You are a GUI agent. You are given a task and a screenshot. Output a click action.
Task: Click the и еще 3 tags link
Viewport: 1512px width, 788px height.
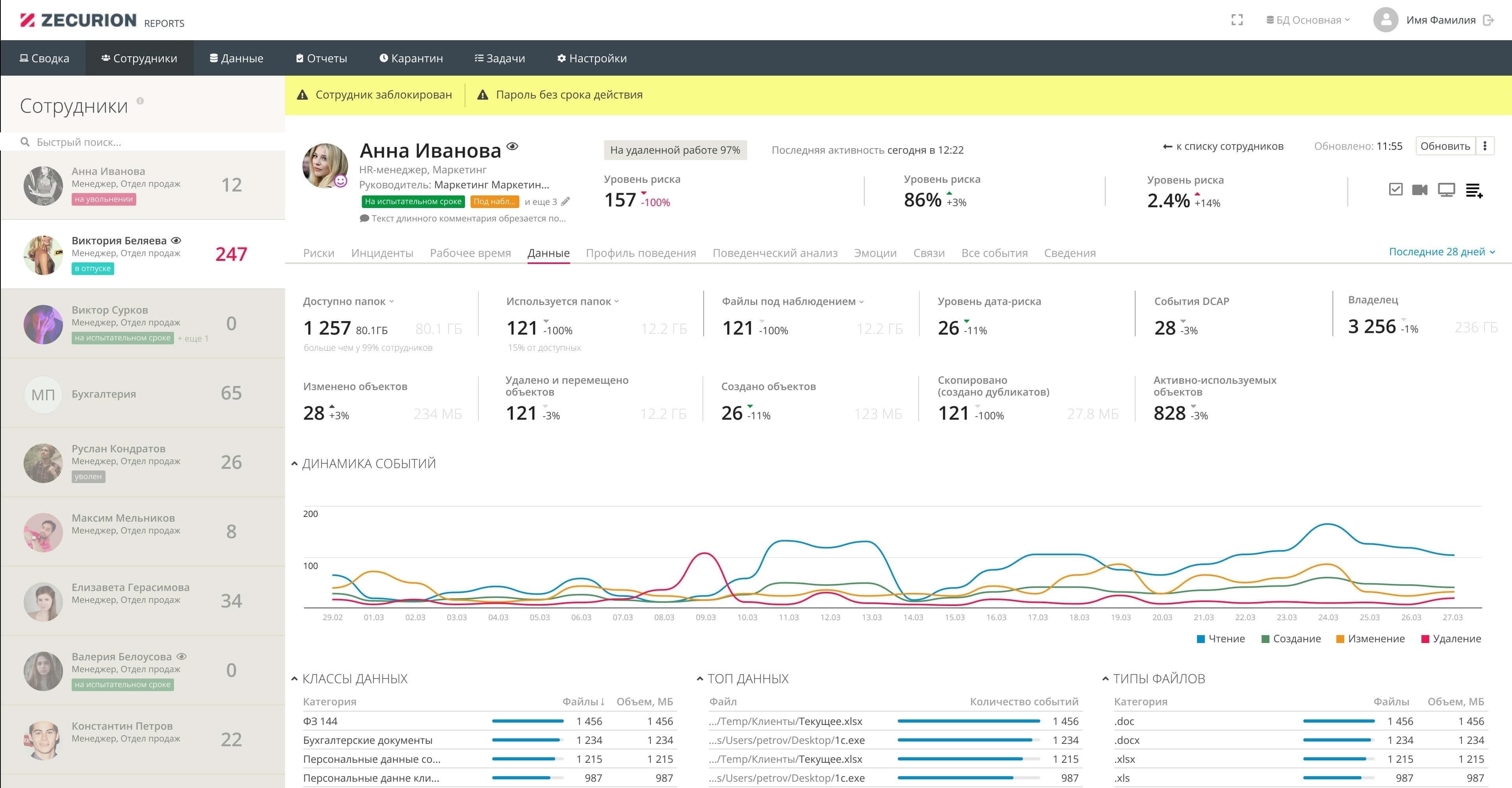pos(541,201)
